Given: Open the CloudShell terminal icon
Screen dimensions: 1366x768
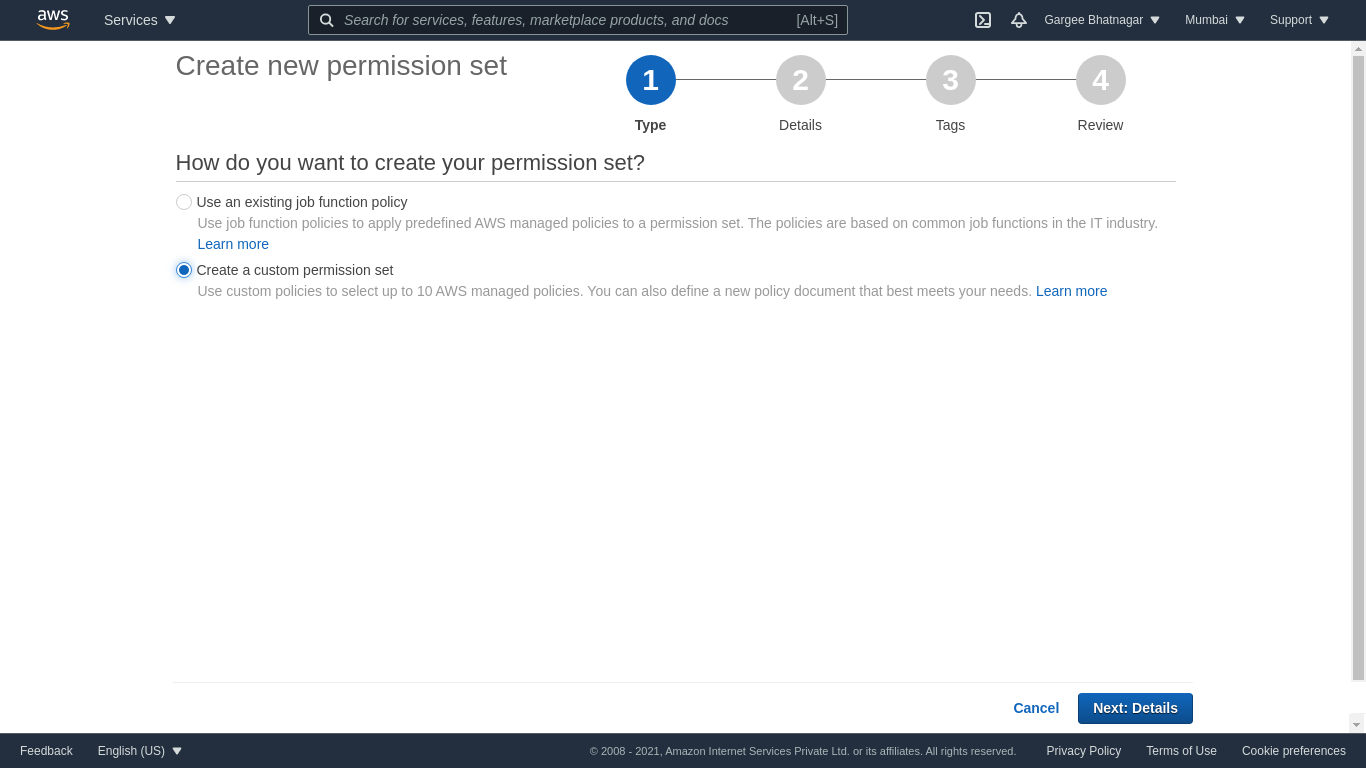Looking at the screenshot, I should [983, 20].
